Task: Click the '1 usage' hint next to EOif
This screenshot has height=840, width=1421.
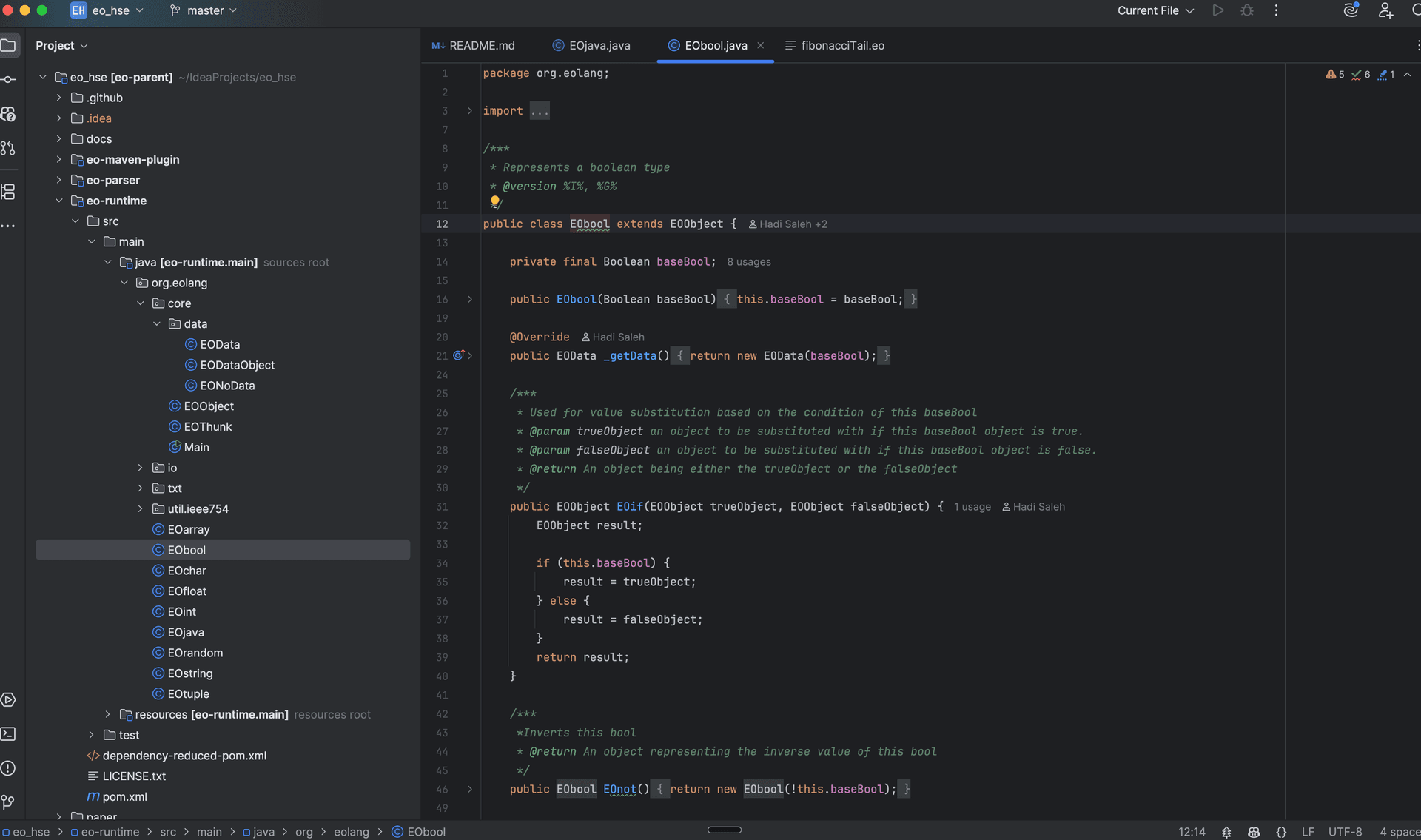Action: tap(972, 507)
